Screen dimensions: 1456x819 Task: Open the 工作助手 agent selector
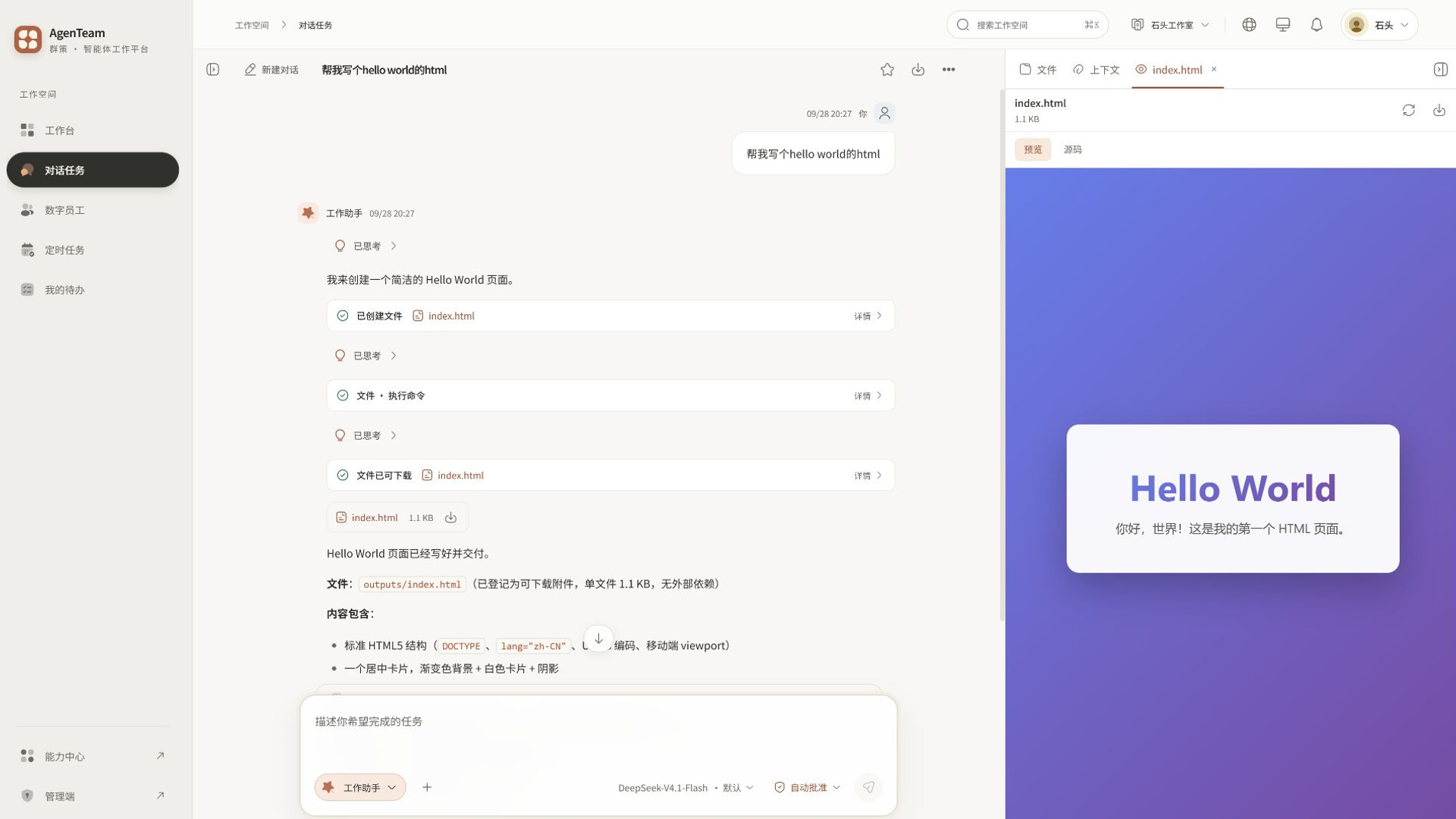(x=360, y=787)
